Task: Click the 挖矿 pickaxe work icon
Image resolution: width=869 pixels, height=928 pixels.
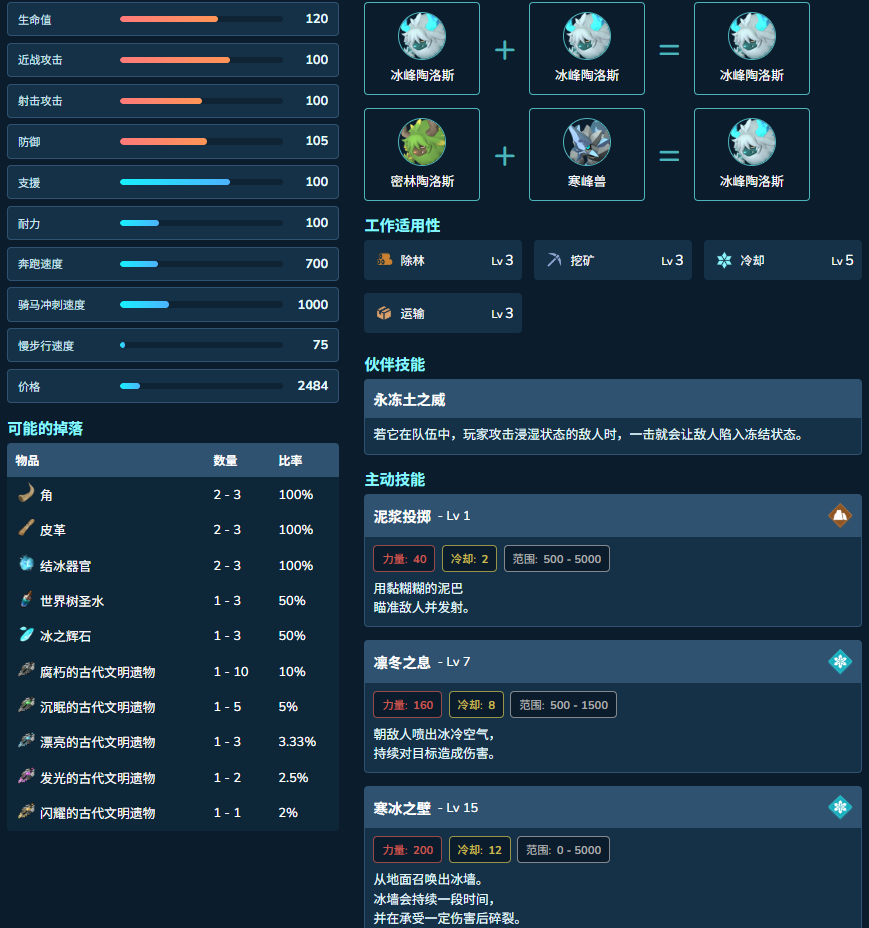Action: [554, 260]
